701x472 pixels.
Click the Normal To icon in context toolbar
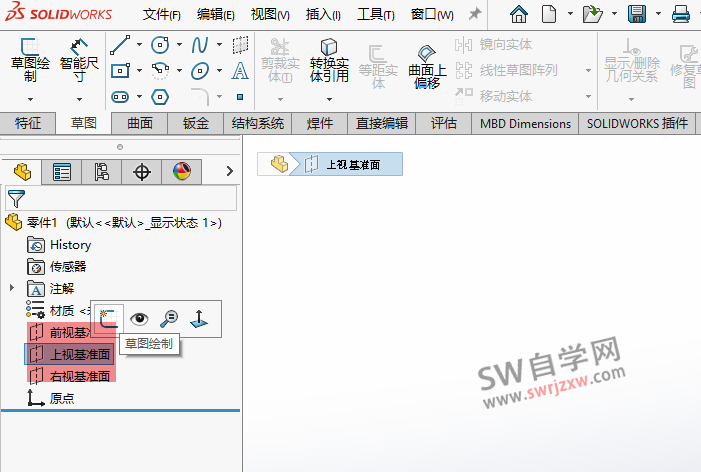199,318
